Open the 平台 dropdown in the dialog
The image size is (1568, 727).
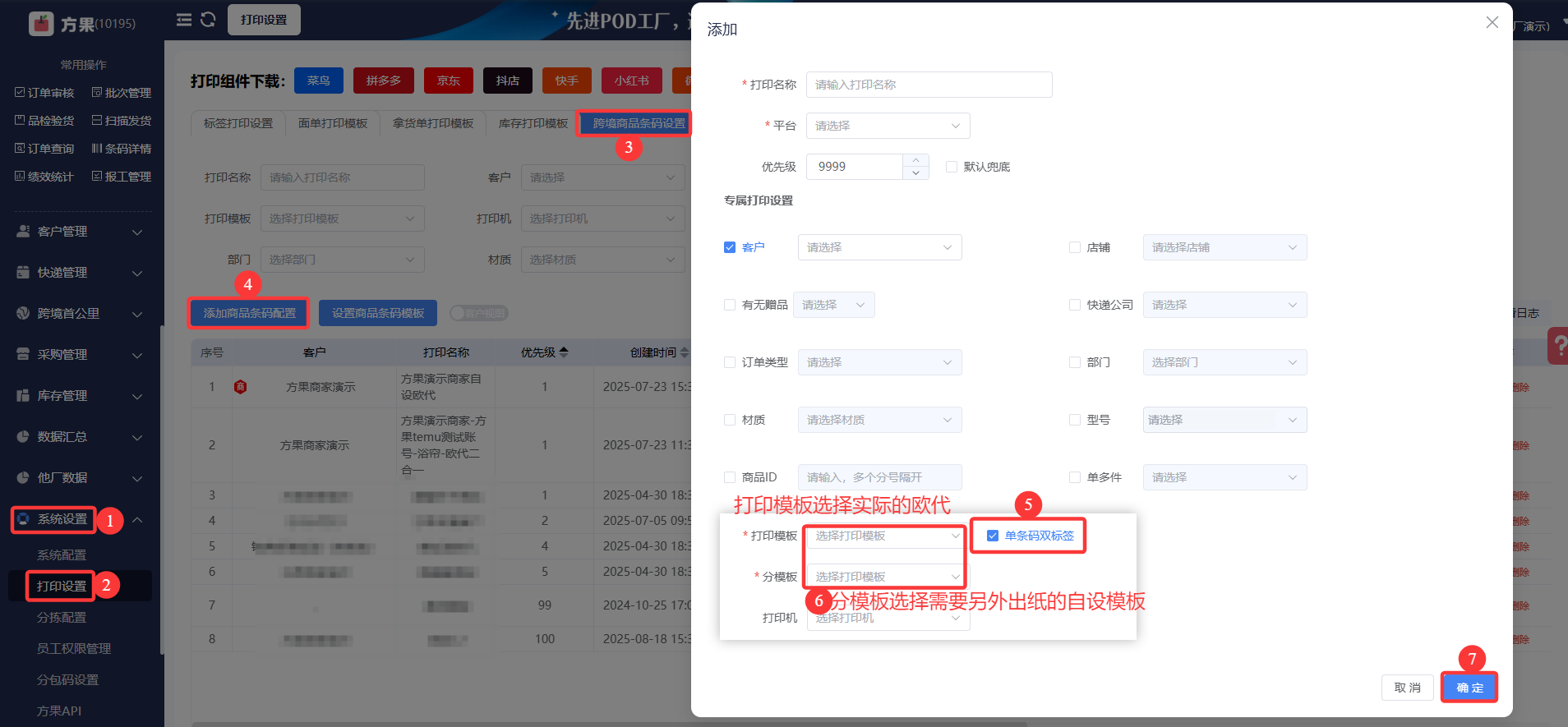click(x=888, y=126)
